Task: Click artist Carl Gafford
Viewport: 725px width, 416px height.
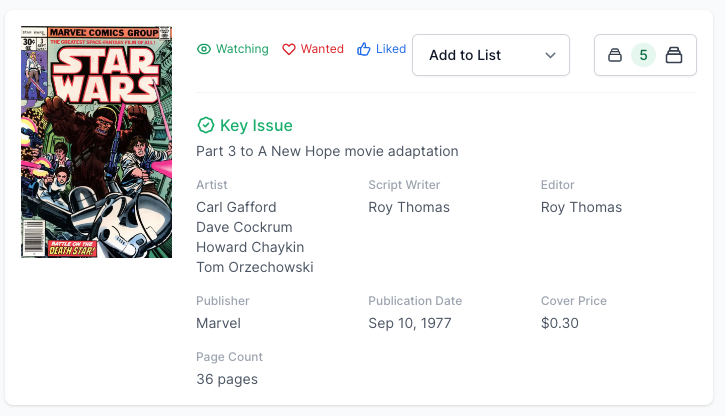Action: pos(236,207)
